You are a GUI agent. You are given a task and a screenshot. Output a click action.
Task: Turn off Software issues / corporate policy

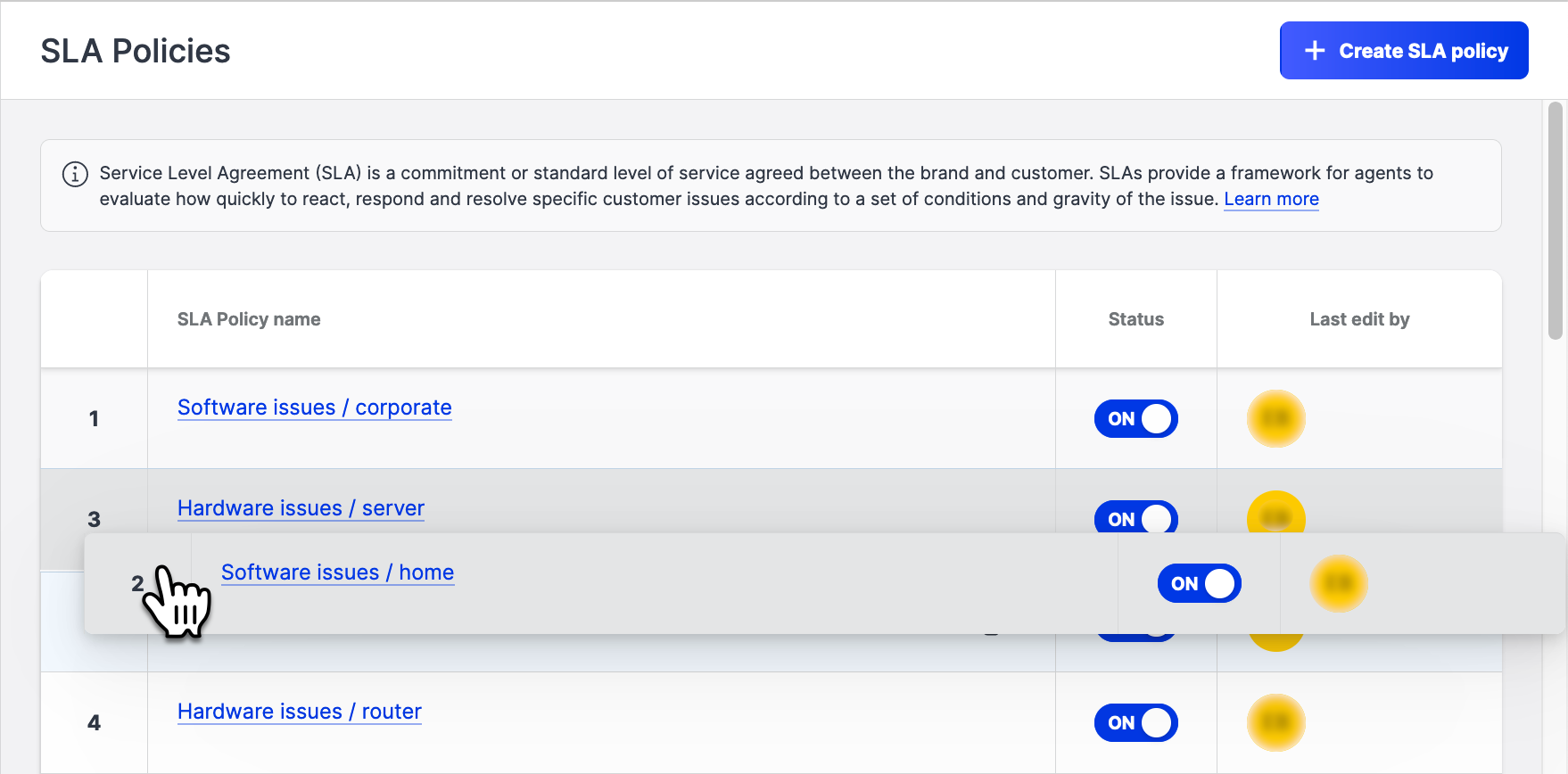point(1135,418)
